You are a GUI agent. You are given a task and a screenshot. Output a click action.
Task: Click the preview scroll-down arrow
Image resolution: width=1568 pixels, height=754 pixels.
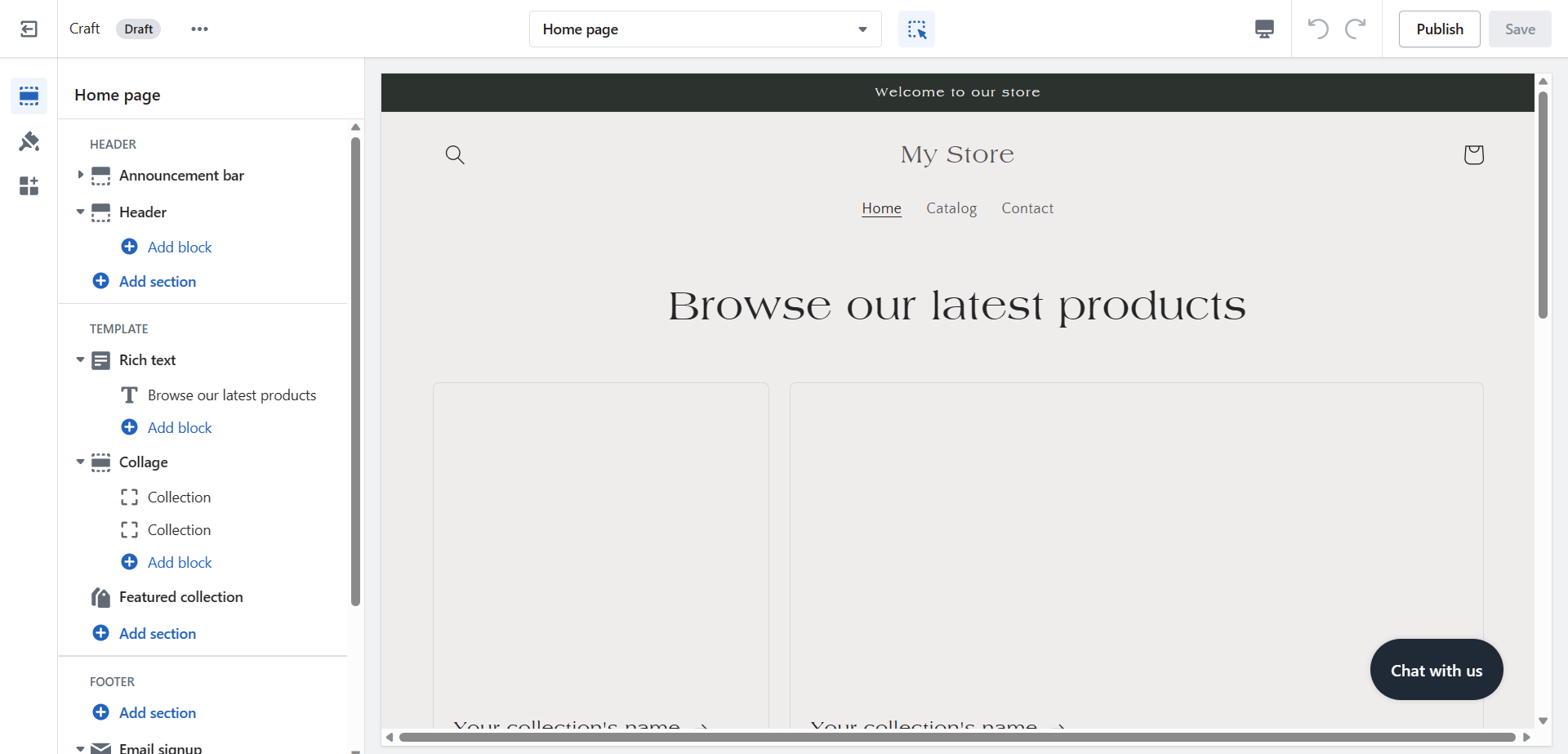(1543, 721)
